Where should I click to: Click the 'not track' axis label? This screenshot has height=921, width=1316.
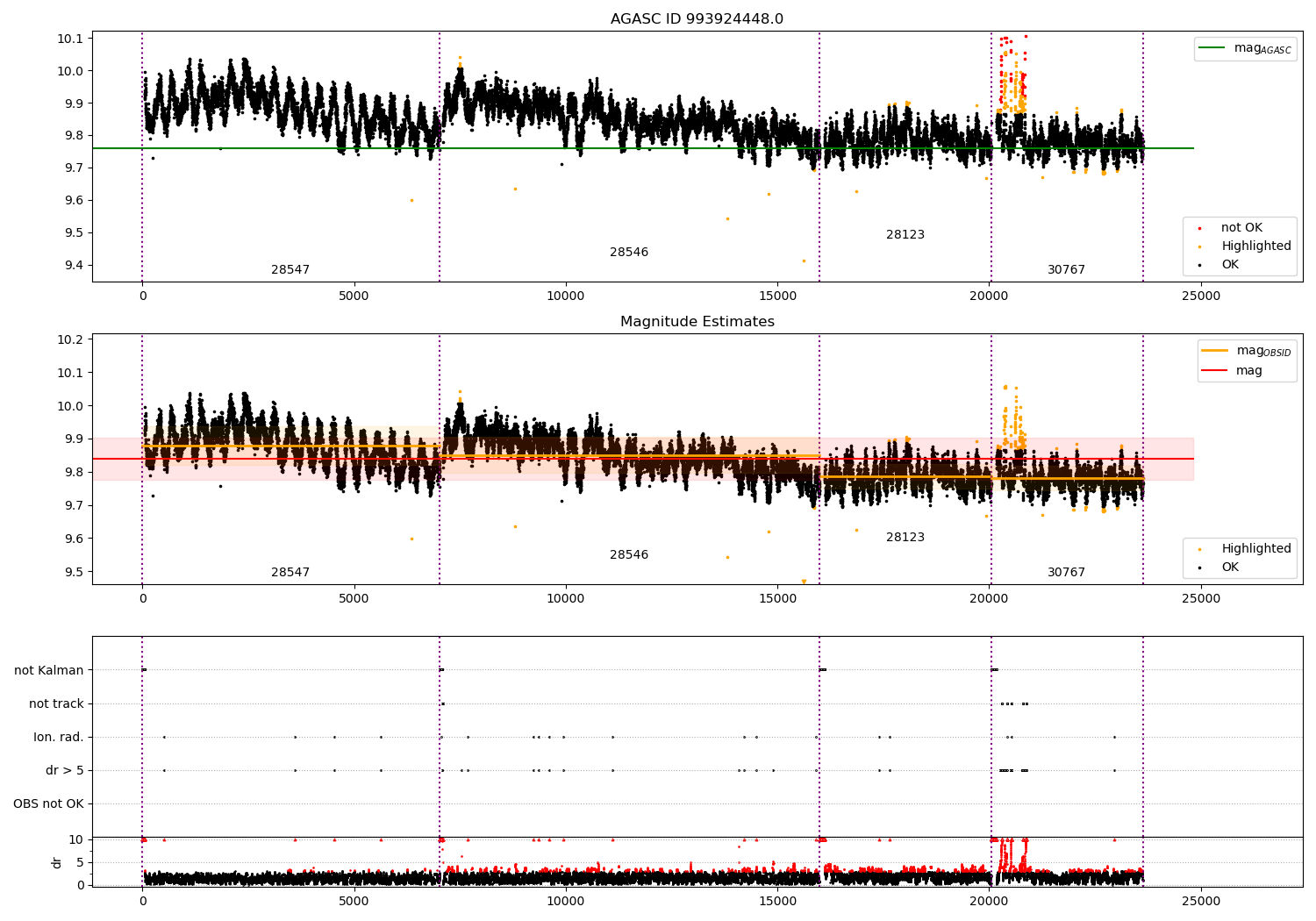point(56,704)
